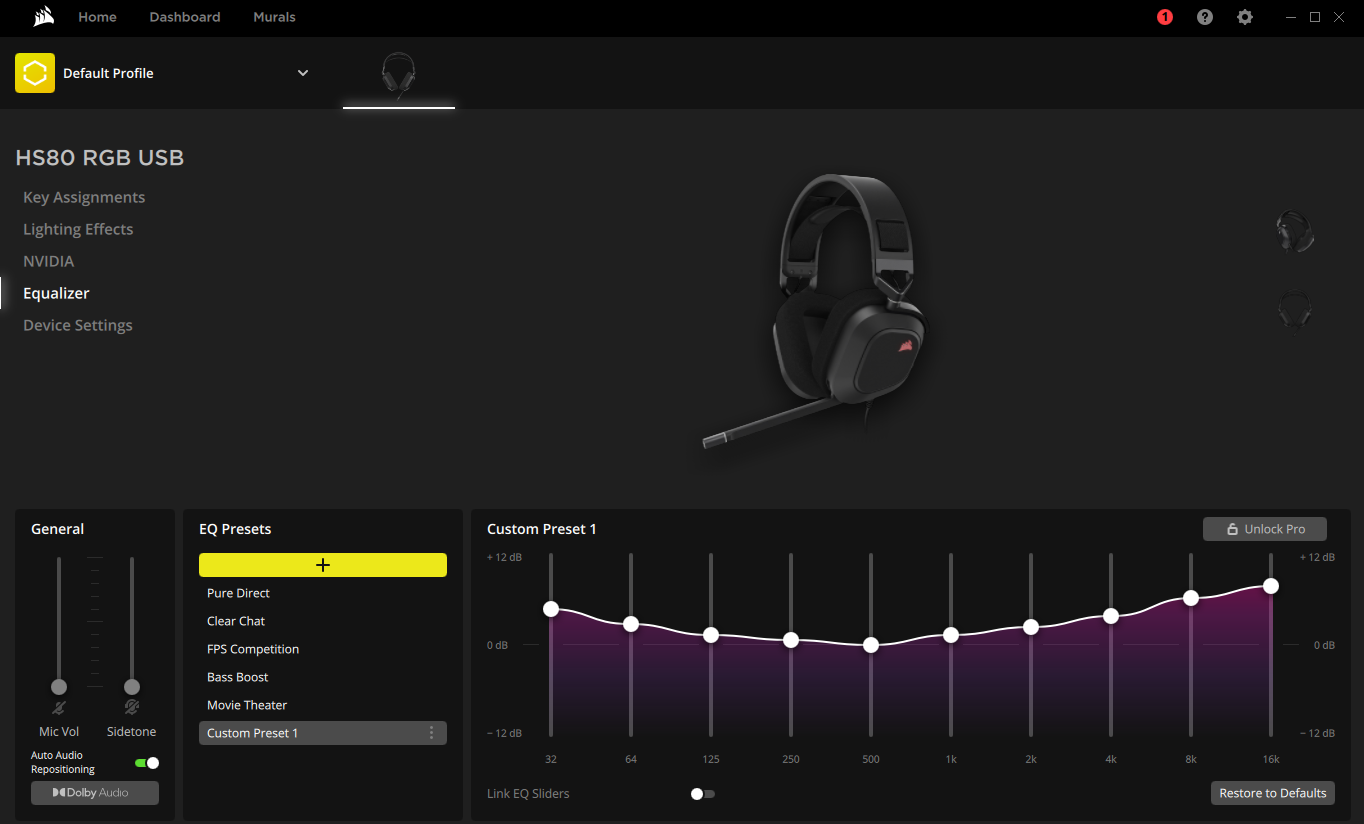Click the mic mute icon under Mic Vol slider
Viewport: 1364px width, 824px height.
click(x=59, y=708)
